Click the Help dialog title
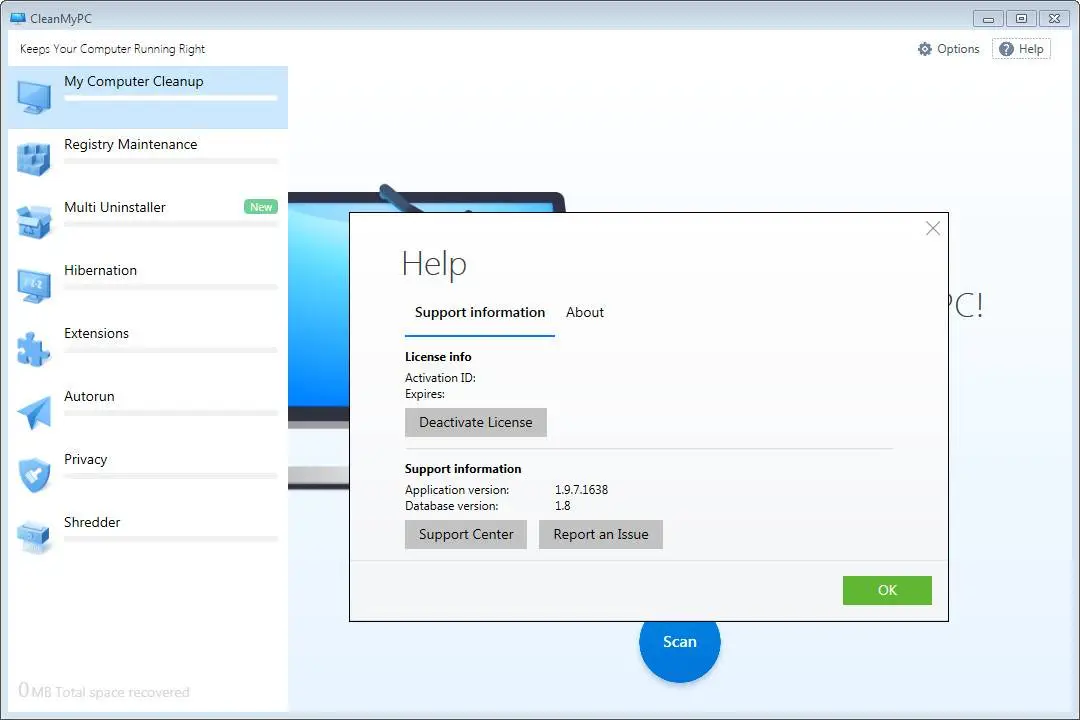Screen dimensions: 1080x720 tap(434, 265)
